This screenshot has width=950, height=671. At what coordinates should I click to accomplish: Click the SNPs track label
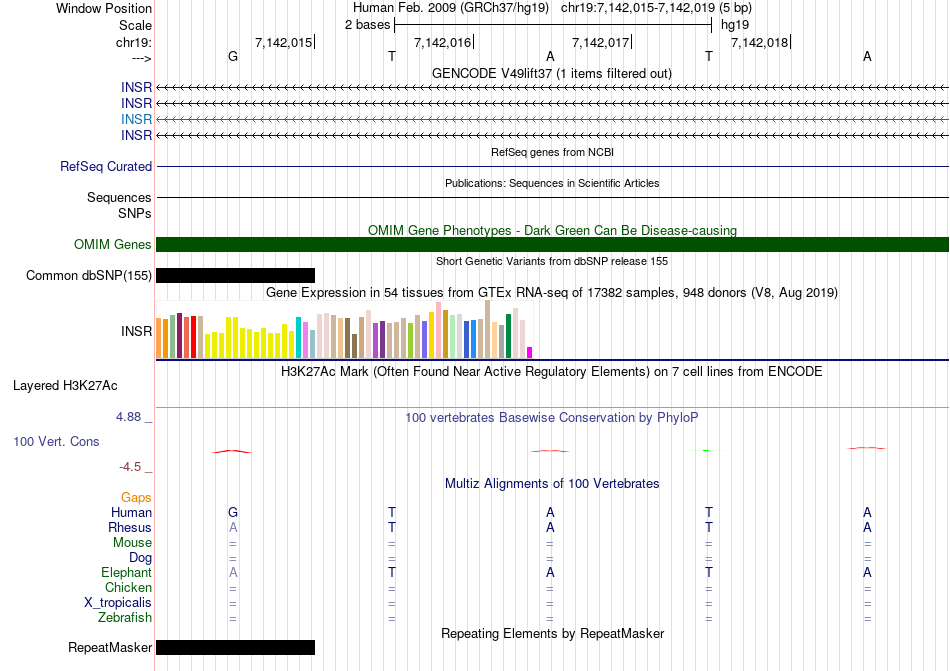(x=135, y=213)
